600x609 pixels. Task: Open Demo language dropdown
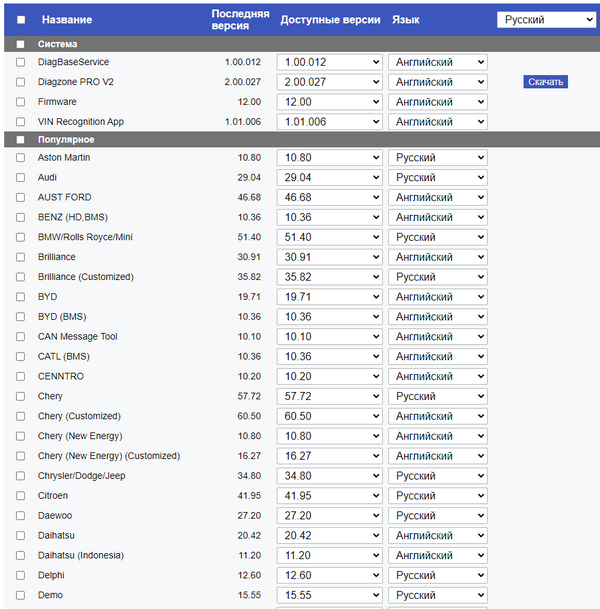click(x=438, y=595)
